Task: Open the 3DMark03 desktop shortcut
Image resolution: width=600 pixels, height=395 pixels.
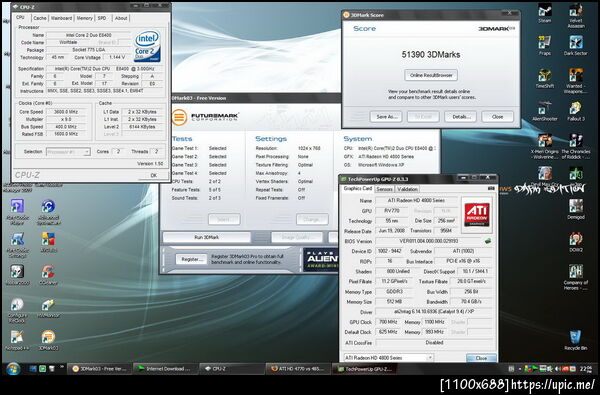Action: 48,340
